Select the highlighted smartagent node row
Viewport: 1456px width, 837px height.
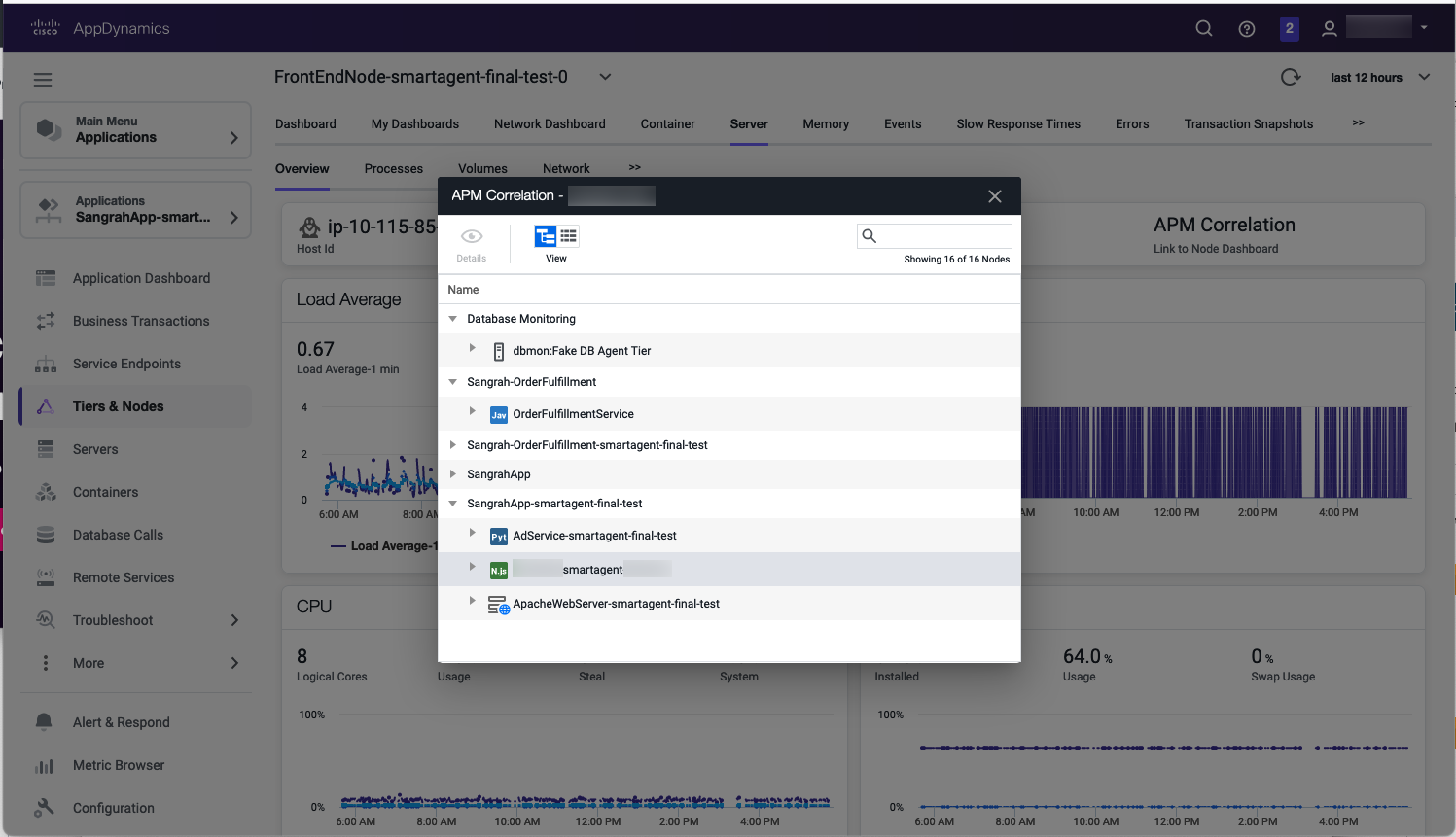coord(729,570)
